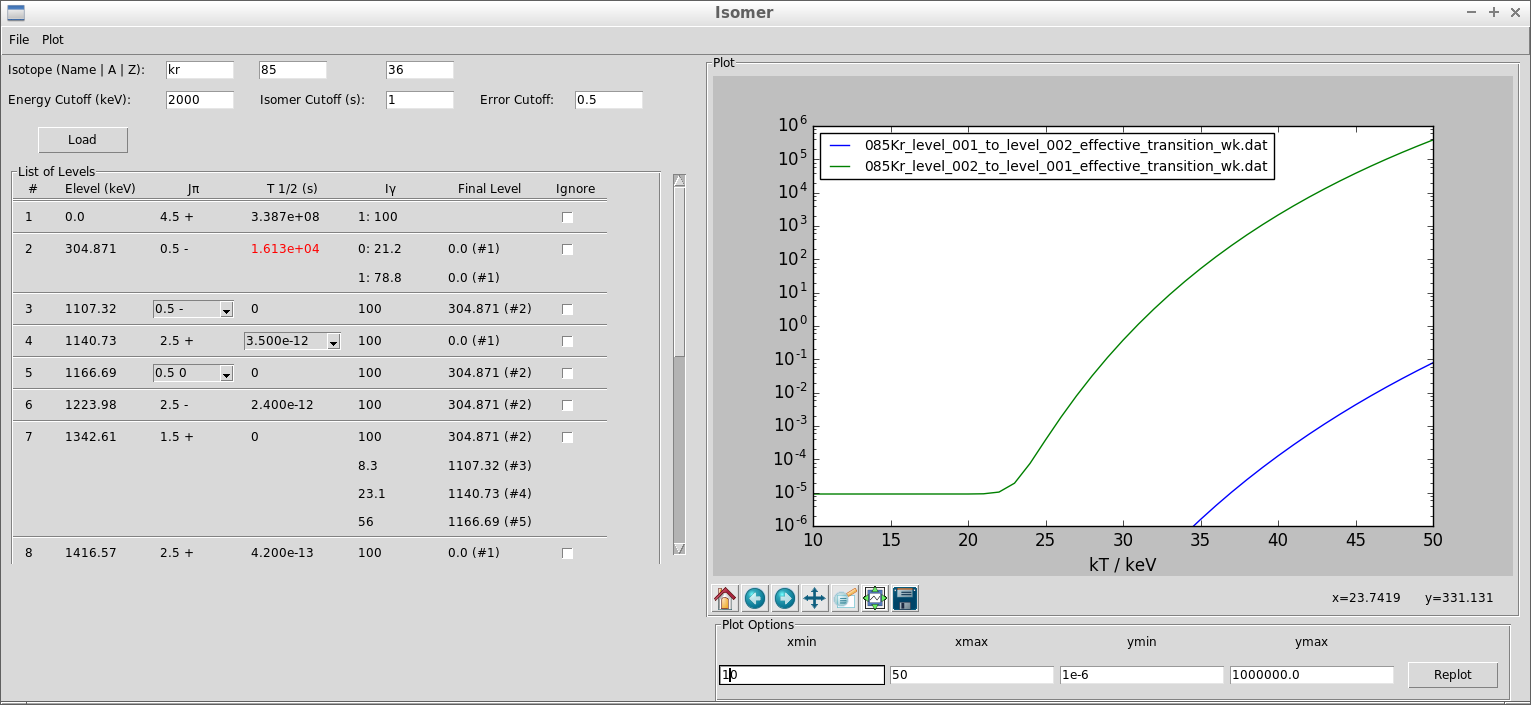Toggle Ignore checkbox for level 1
1531x705 pixels.
click(x=568, y=217)
